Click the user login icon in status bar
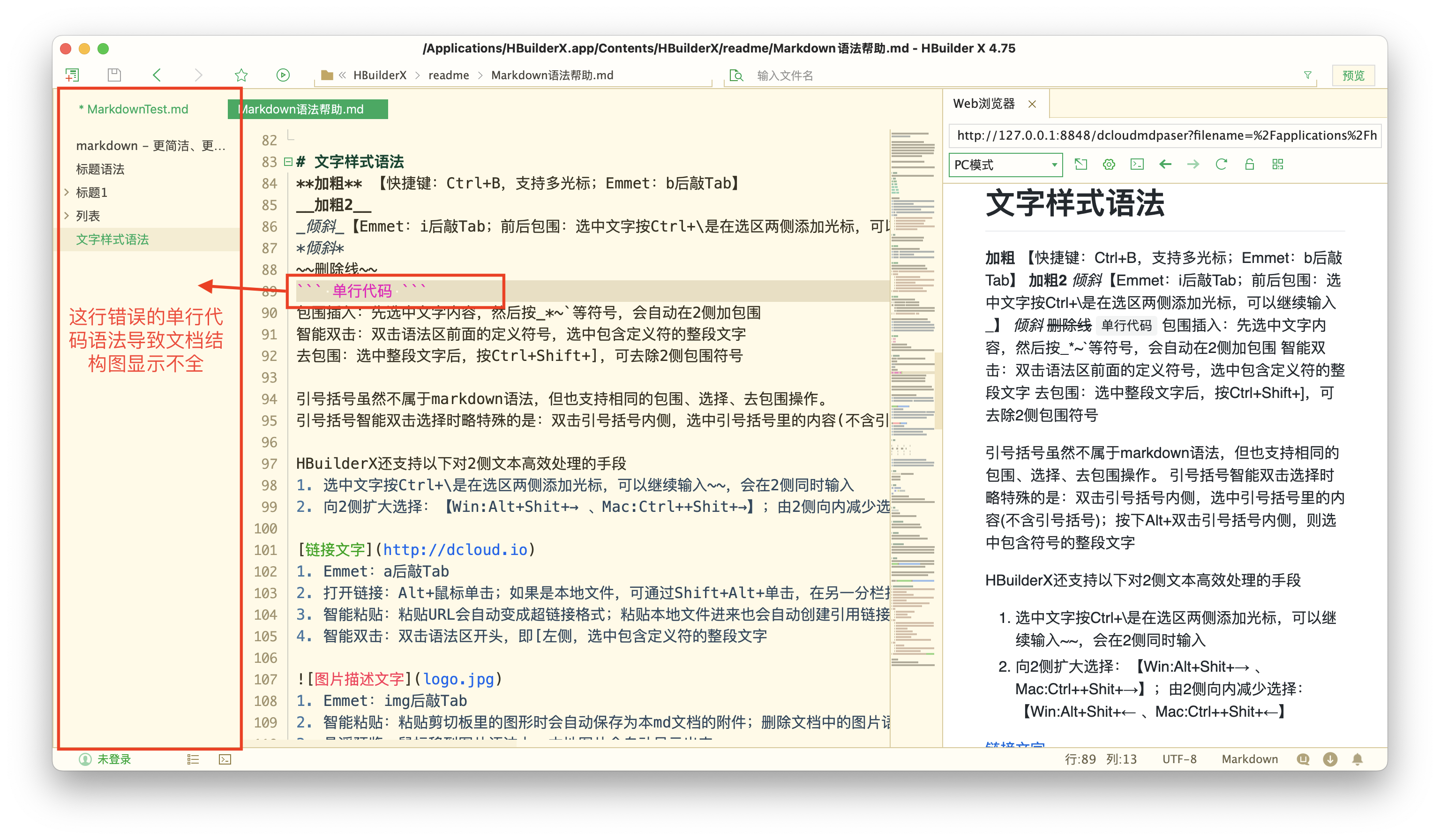The image size is (1440, 840). pyautogui.click(x=85, y=759)
